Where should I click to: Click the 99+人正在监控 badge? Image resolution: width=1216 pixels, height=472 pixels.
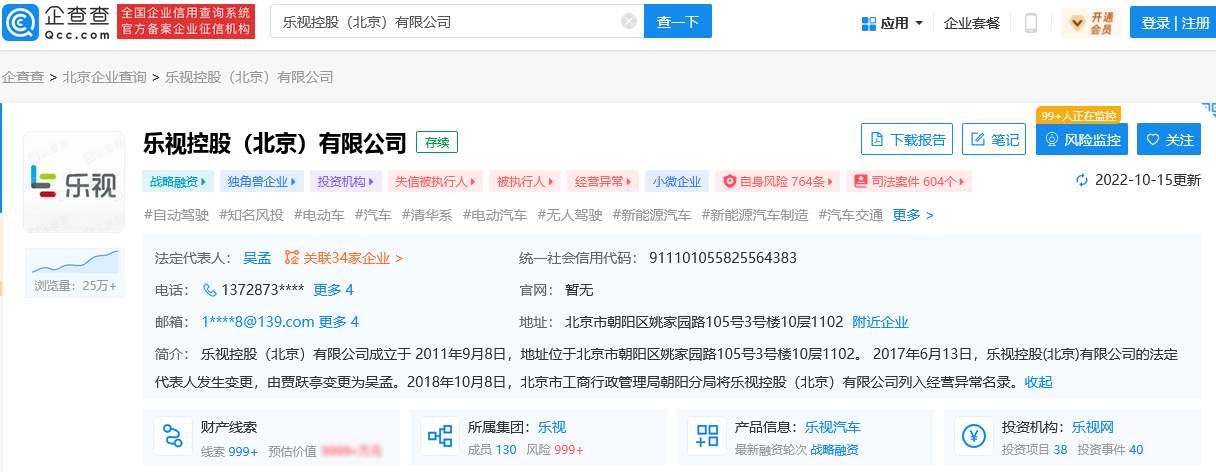click(1078, 115)
